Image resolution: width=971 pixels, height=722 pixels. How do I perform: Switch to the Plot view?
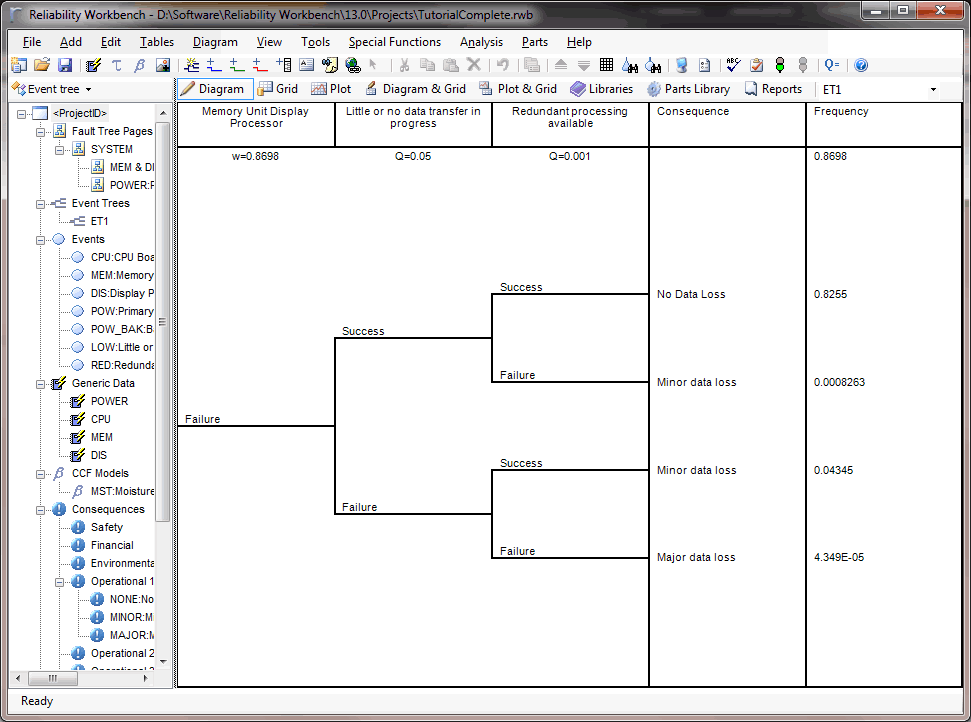pos(331,89)
